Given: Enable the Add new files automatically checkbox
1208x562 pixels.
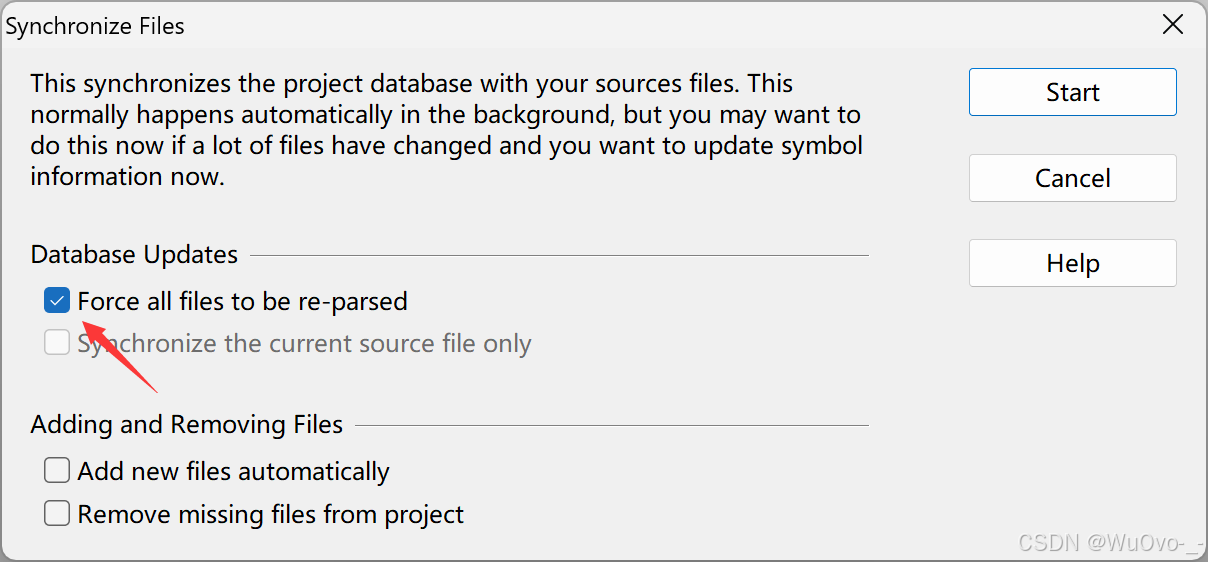Looking at the screenshot, I should [x=57, y=470].
